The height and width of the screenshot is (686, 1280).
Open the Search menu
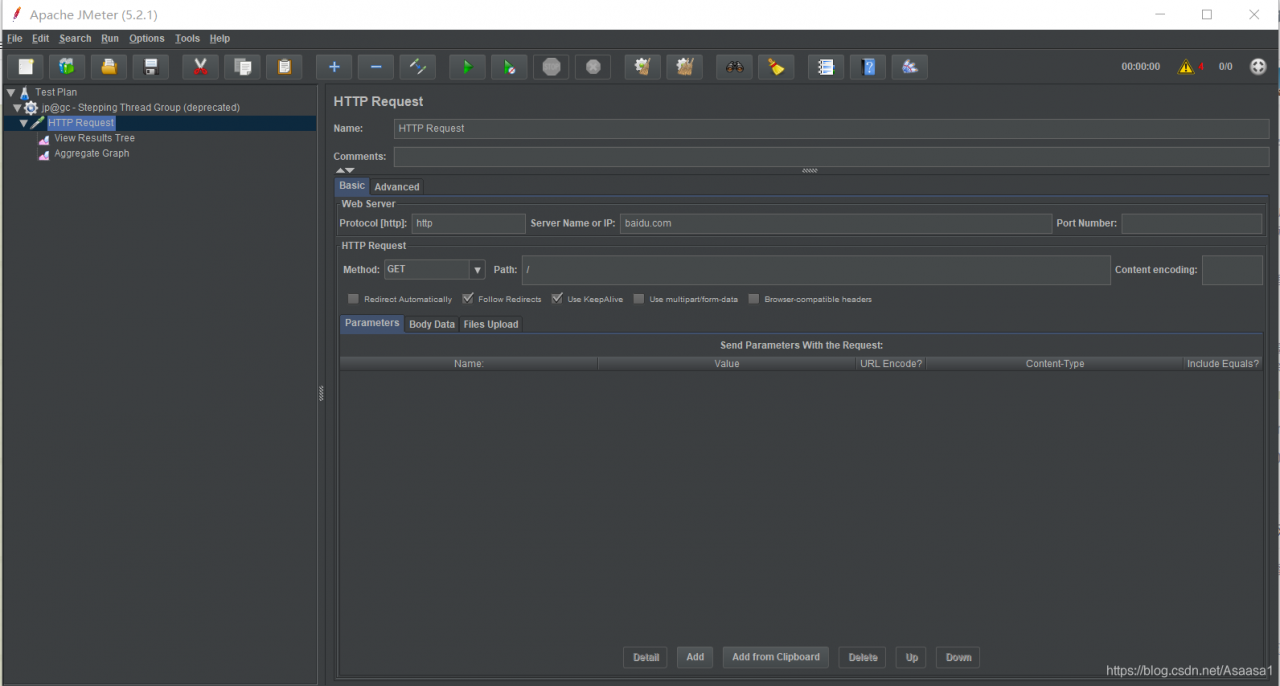75,39
